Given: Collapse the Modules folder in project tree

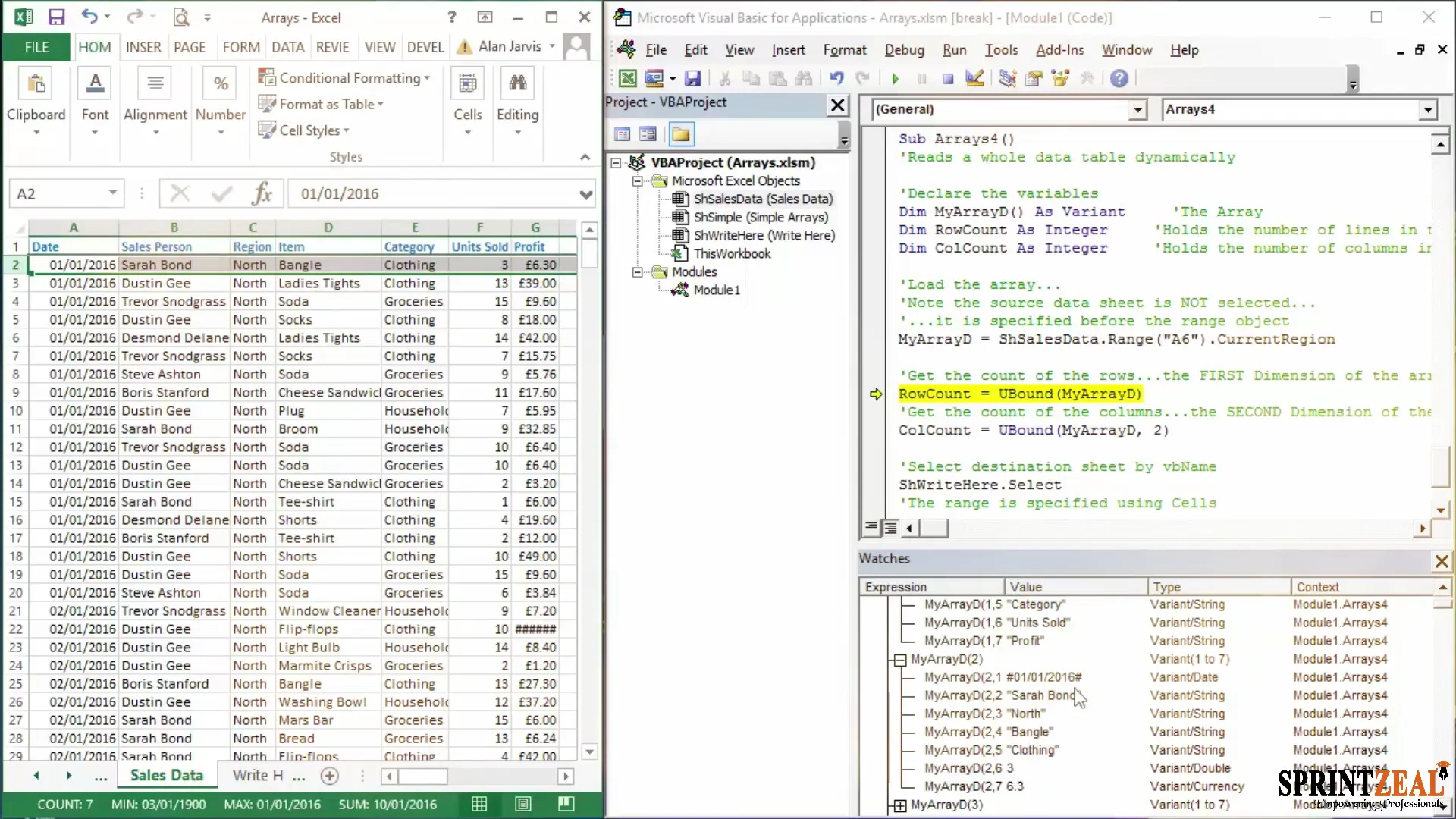Looking at the screenshot, I should click(638, 272).
